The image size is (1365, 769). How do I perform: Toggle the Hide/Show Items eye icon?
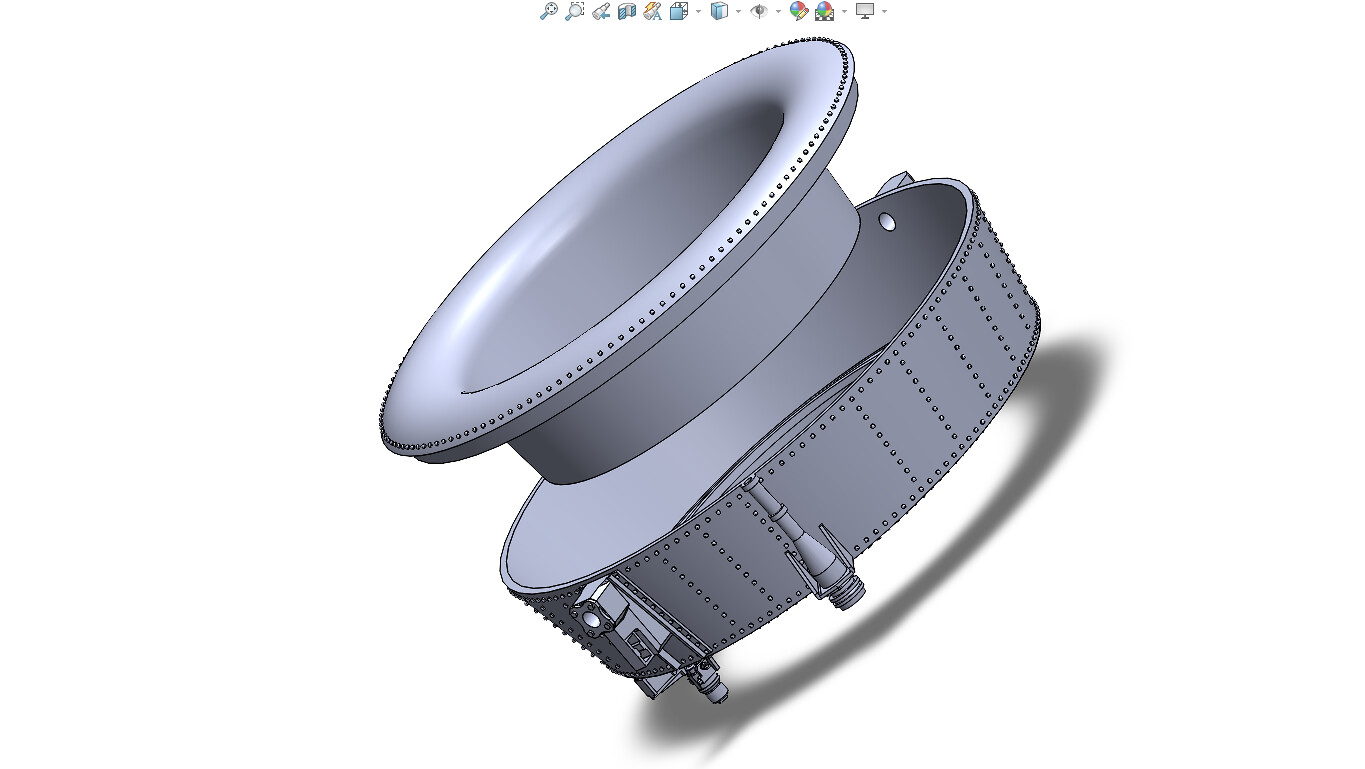(x=759, y=11)
